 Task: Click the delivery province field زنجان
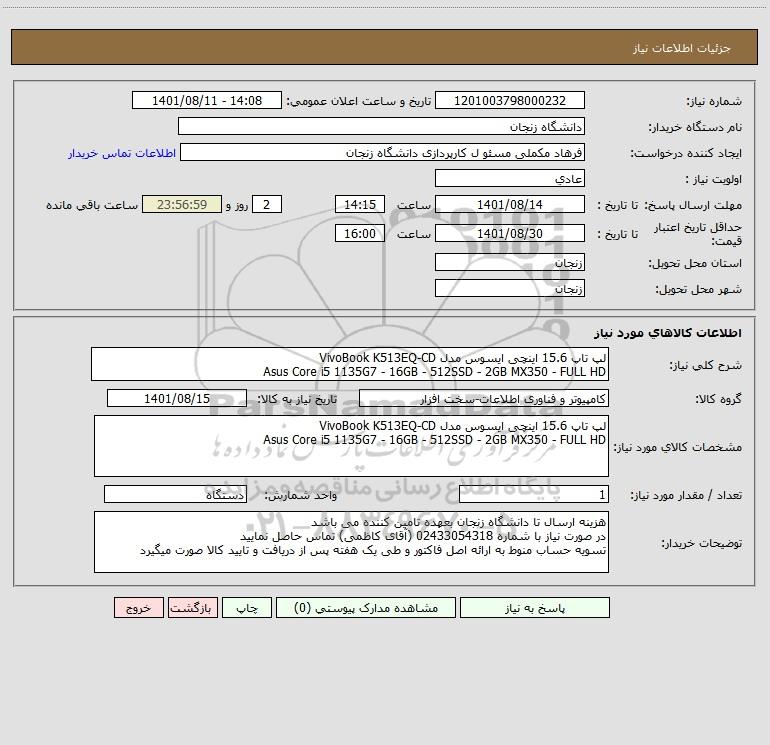pyautogui.click(x=510, y=262)
